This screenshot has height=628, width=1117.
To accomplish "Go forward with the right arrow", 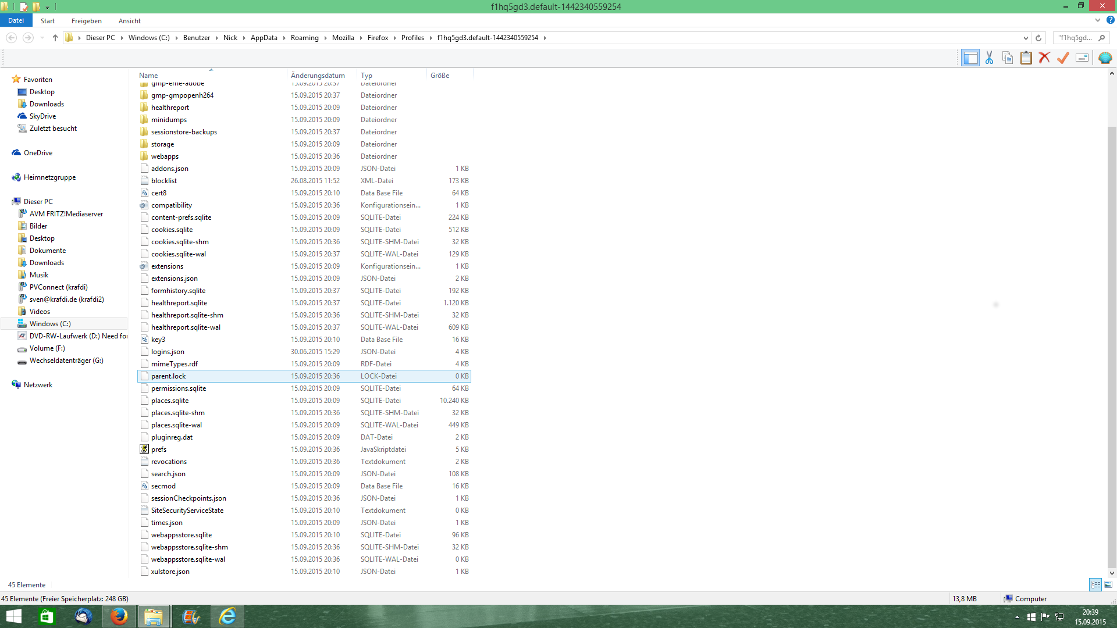I will point(28,38).
